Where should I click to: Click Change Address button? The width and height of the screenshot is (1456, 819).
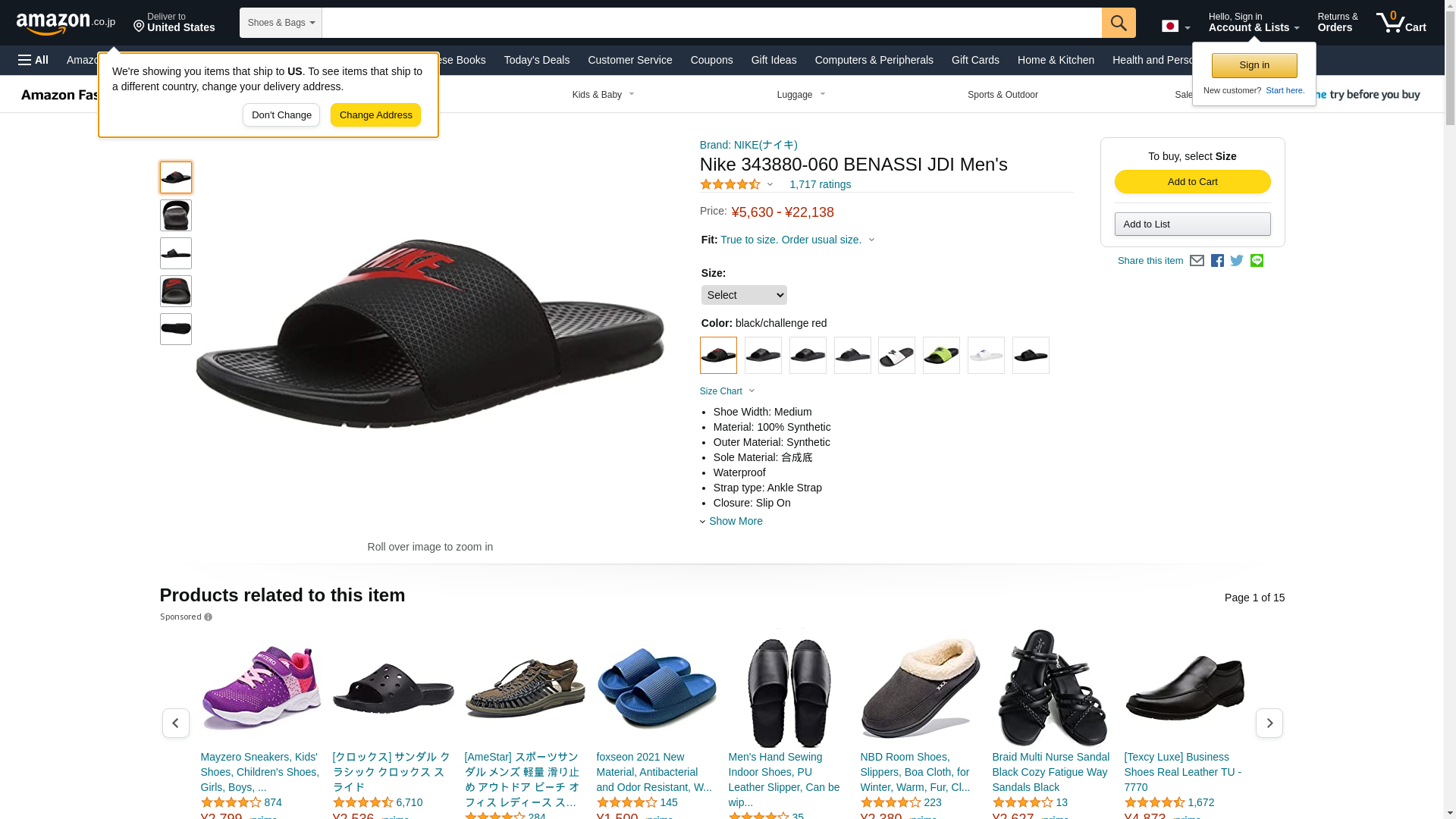[x=375, y=115]
